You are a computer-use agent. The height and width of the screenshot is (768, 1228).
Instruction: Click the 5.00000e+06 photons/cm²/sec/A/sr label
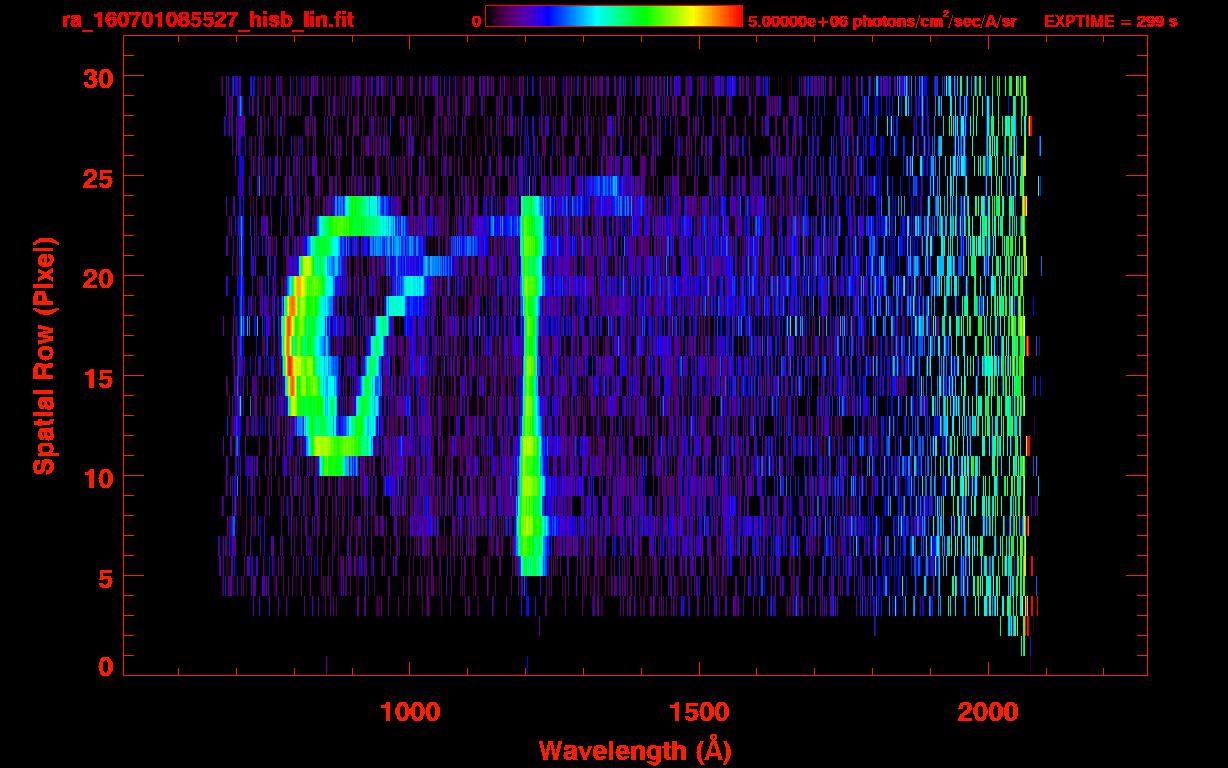pos(882,20)
